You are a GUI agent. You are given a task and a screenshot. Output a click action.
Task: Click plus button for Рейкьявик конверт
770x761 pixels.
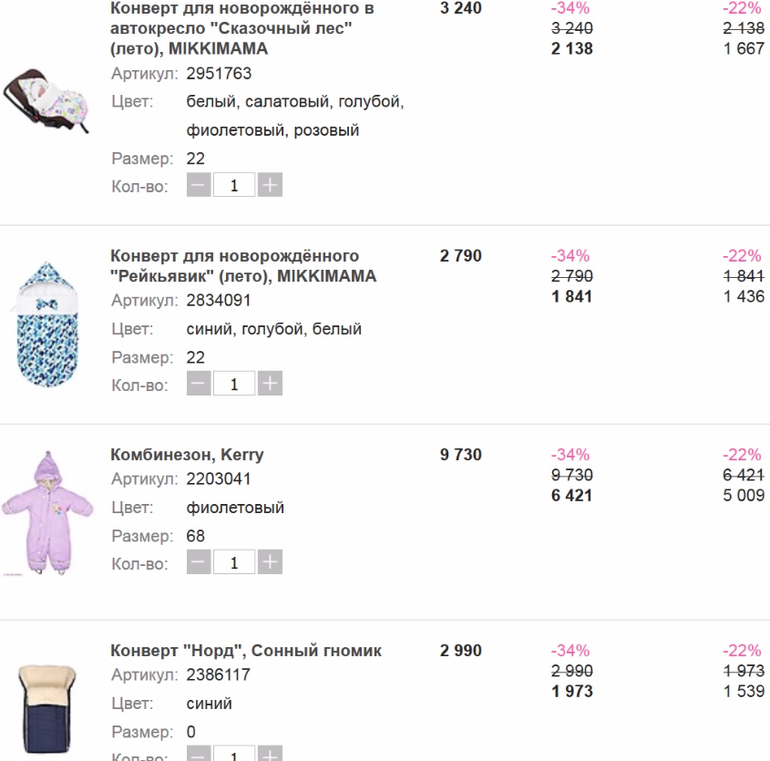pos(270,384)
